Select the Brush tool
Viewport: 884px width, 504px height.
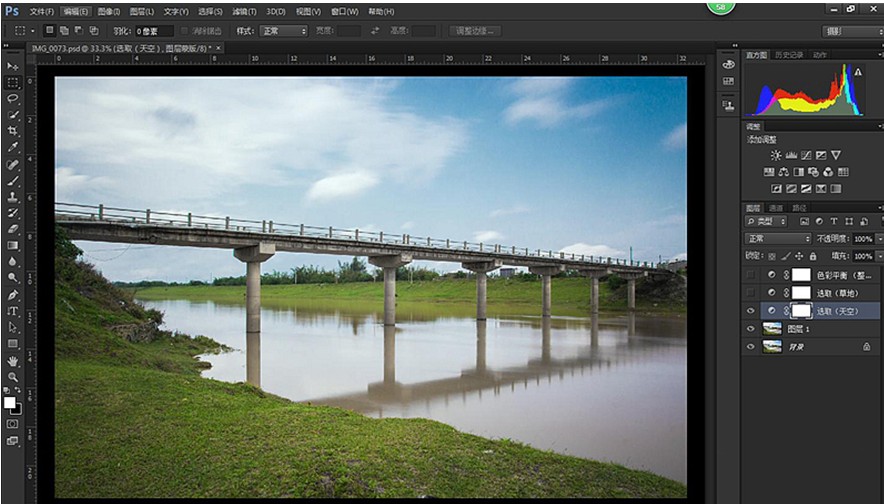pos(12,181)
